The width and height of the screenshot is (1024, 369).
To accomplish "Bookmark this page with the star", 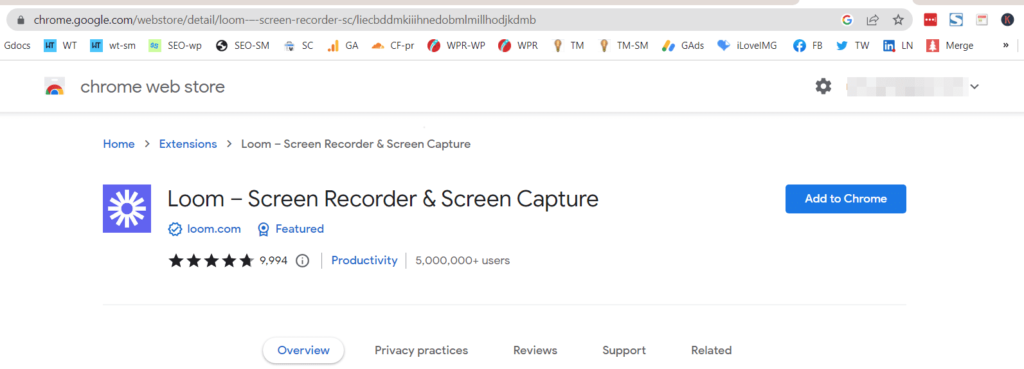I will click(898, 20).
